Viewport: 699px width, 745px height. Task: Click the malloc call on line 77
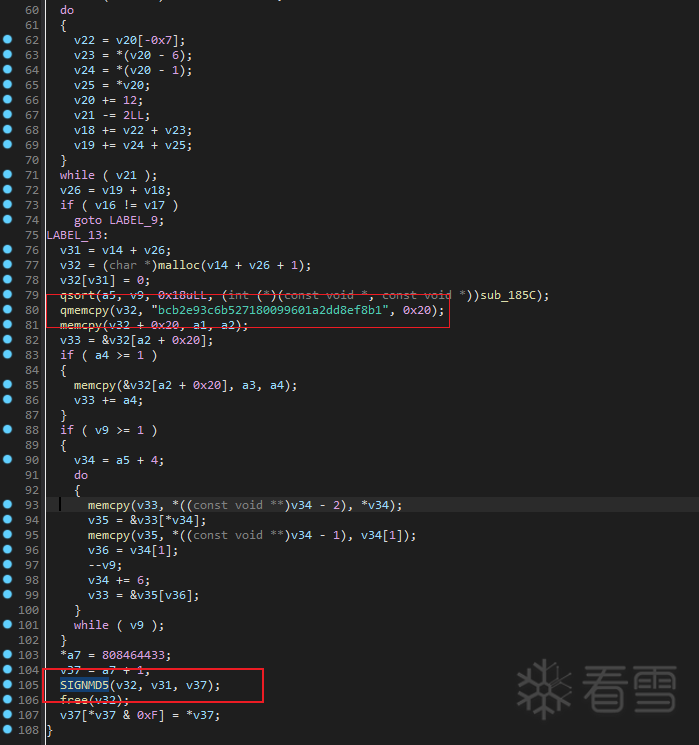pyautogui.click(x=179, y=265)
